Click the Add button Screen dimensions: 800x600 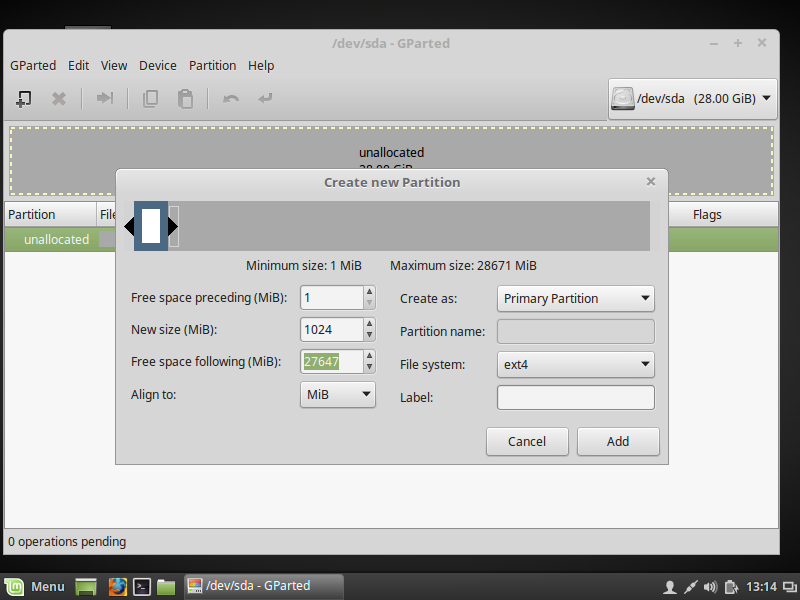(618, 441)
